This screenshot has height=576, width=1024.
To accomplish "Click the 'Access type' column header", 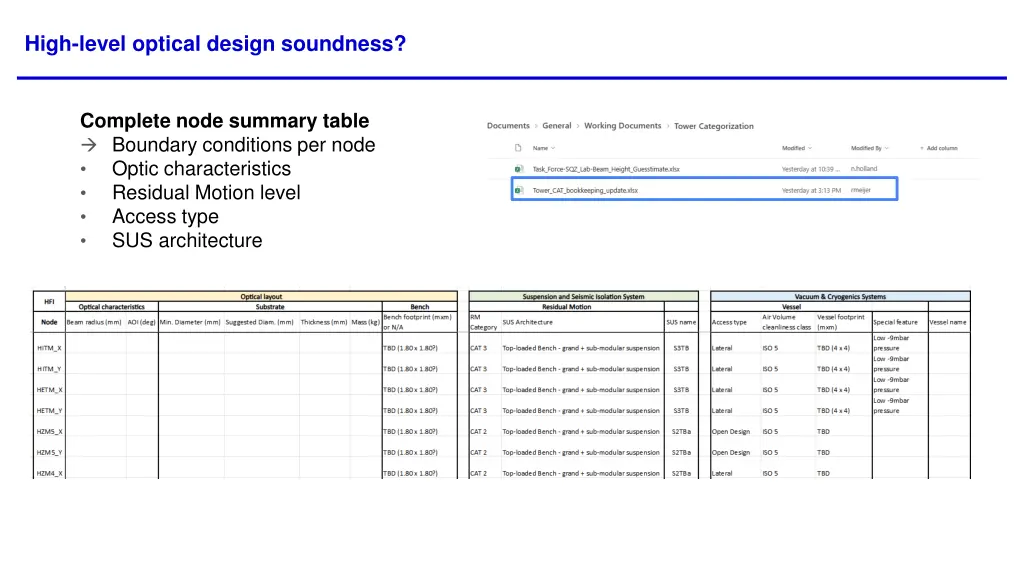I will pyautogui.click(x=735, y=322).
